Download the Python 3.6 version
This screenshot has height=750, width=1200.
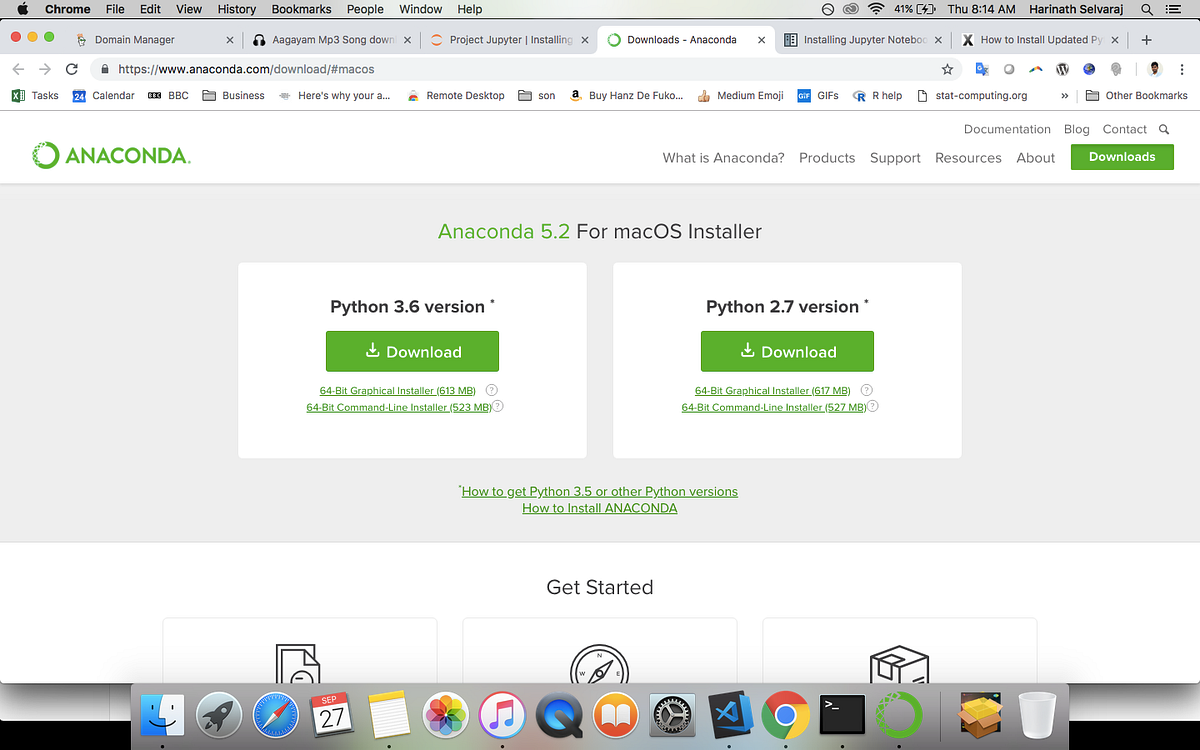(412, 351)
